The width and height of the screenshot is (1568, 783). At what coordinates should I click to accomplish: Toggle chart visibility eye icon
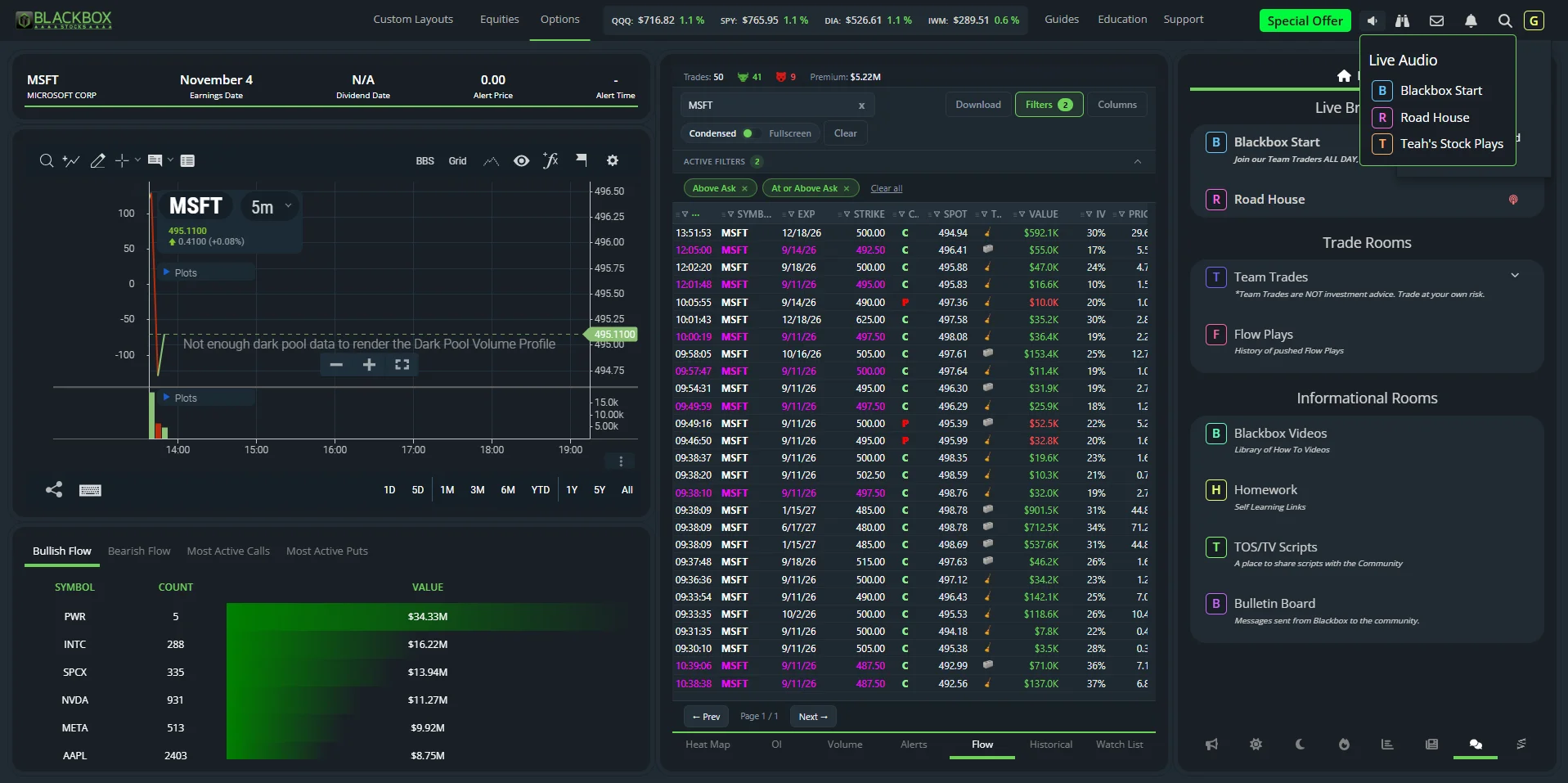(521, 160)
